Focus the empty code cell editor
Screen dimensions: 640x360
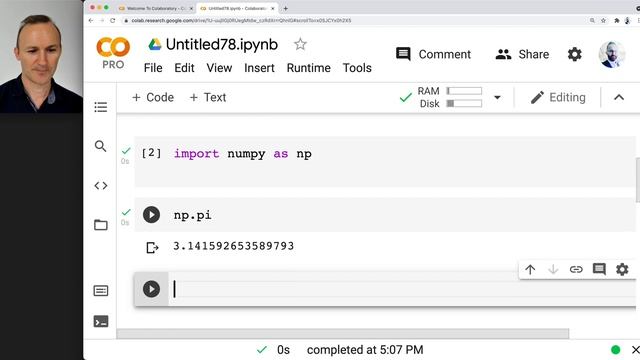coord(402,289)
